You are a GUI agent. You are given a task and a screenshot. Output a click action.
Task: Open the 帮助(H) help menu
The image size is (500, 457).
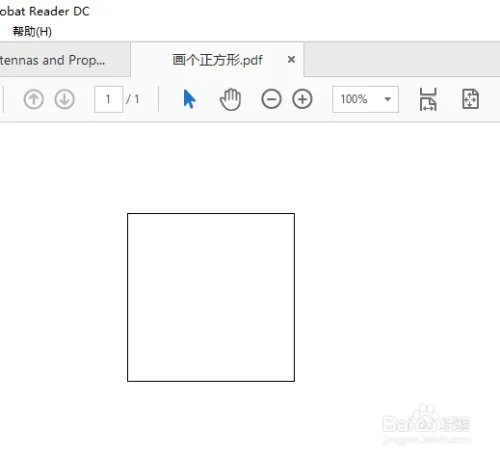[32, 32]
